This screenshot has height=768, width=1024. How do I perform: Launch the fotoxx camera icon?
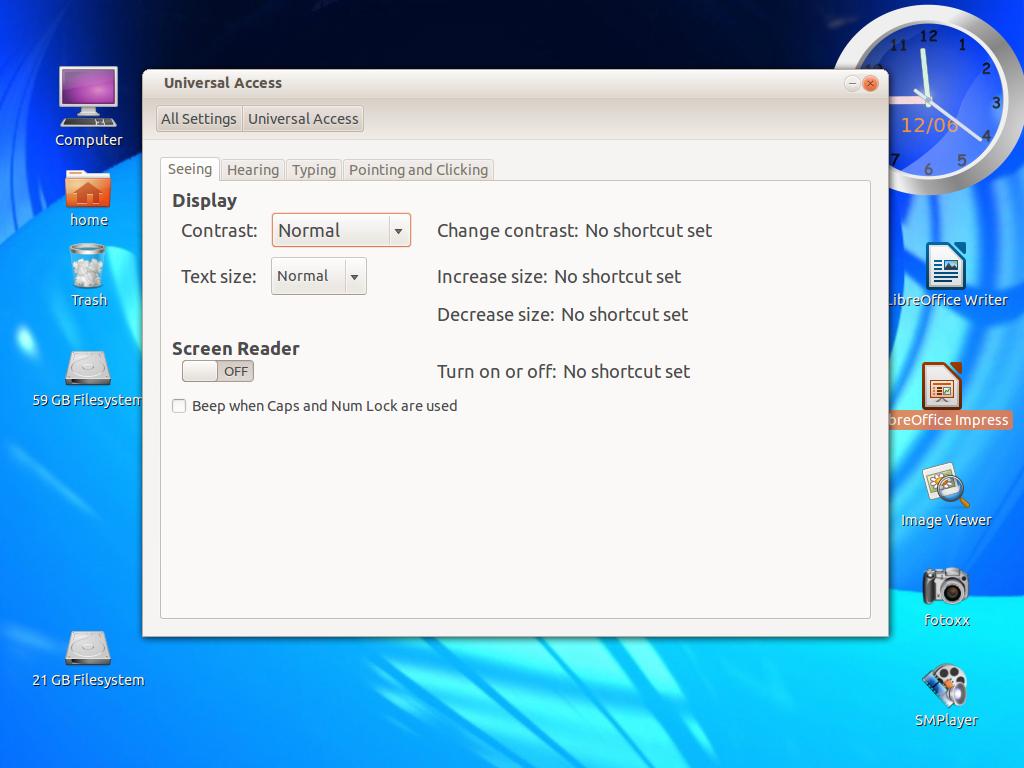(x=945, y=586)
